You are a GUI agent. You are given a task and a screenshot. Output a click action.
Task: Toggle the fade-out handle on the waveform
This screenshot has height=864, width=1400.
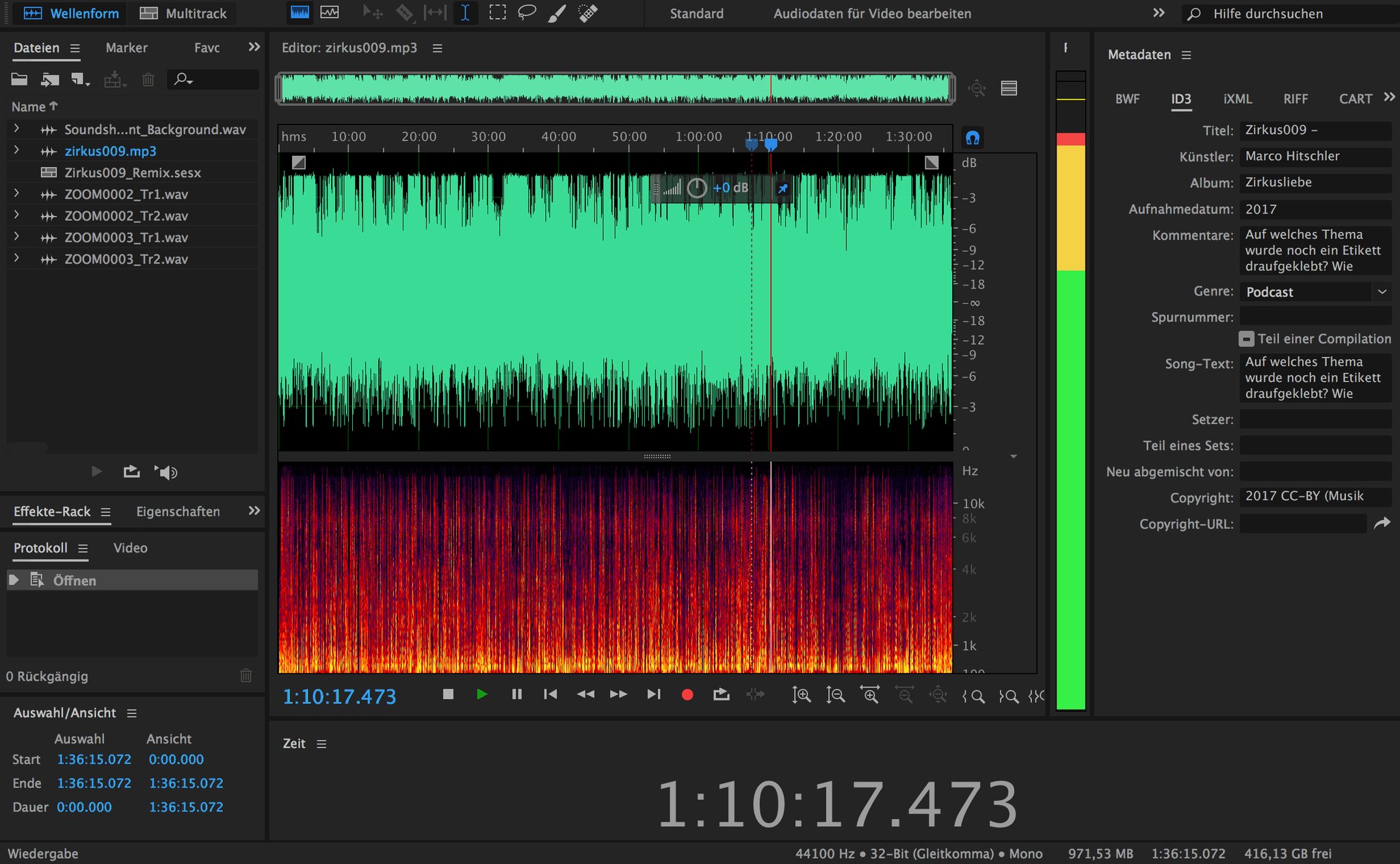tap(932, 162)
